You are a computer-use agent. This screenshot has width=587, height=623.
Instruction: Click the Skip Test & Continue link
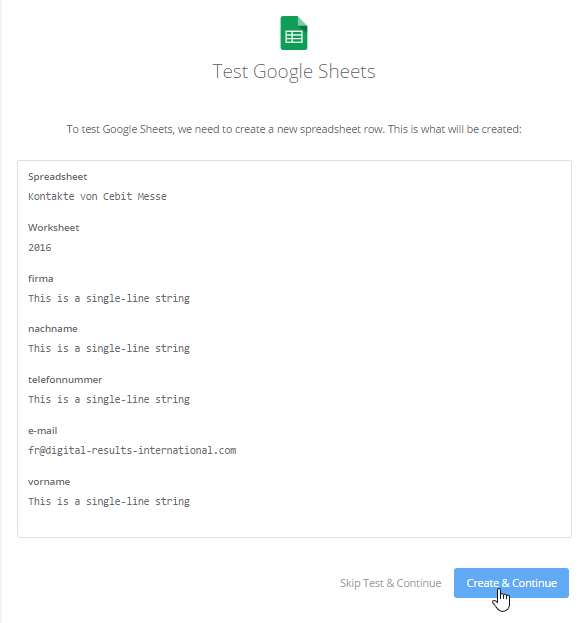pos(390,583)
